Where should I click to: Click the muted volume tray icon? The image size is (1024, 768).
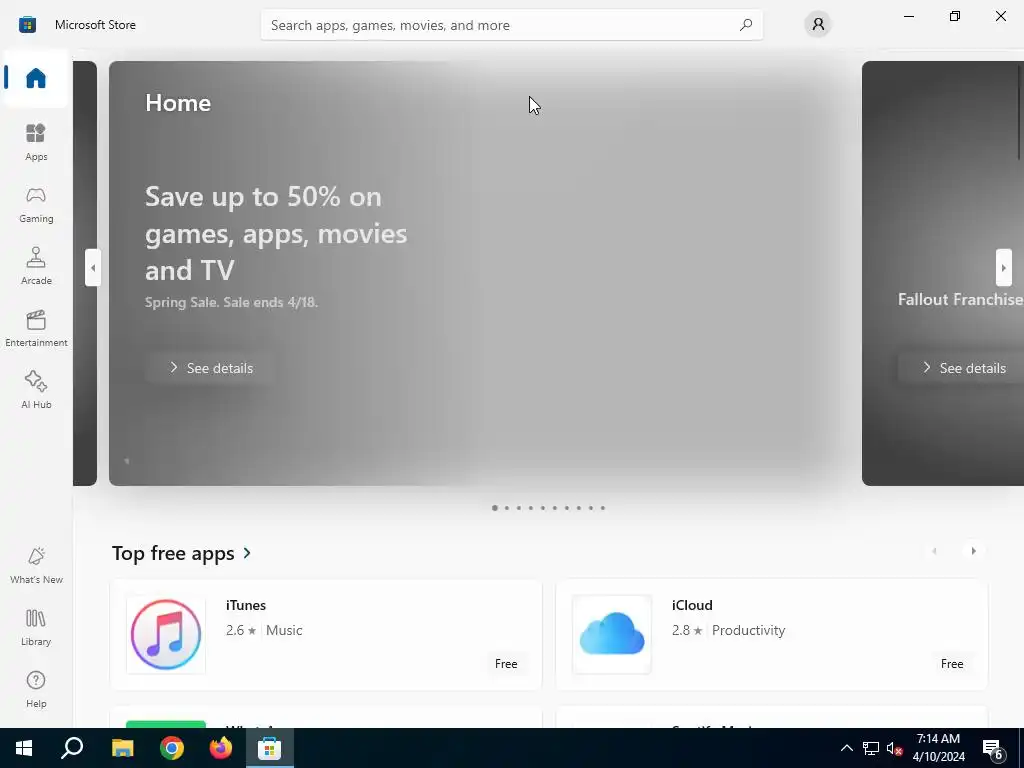pos(894,748)
